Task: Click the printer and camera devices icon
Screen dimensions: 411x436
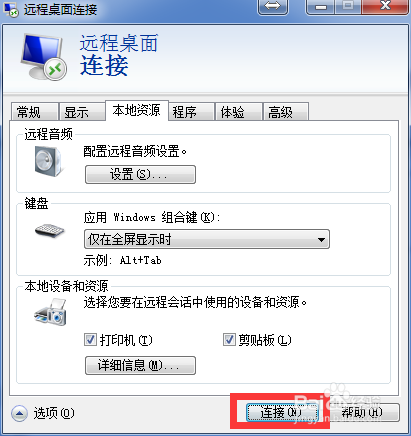Action: [x=50, y=312]
